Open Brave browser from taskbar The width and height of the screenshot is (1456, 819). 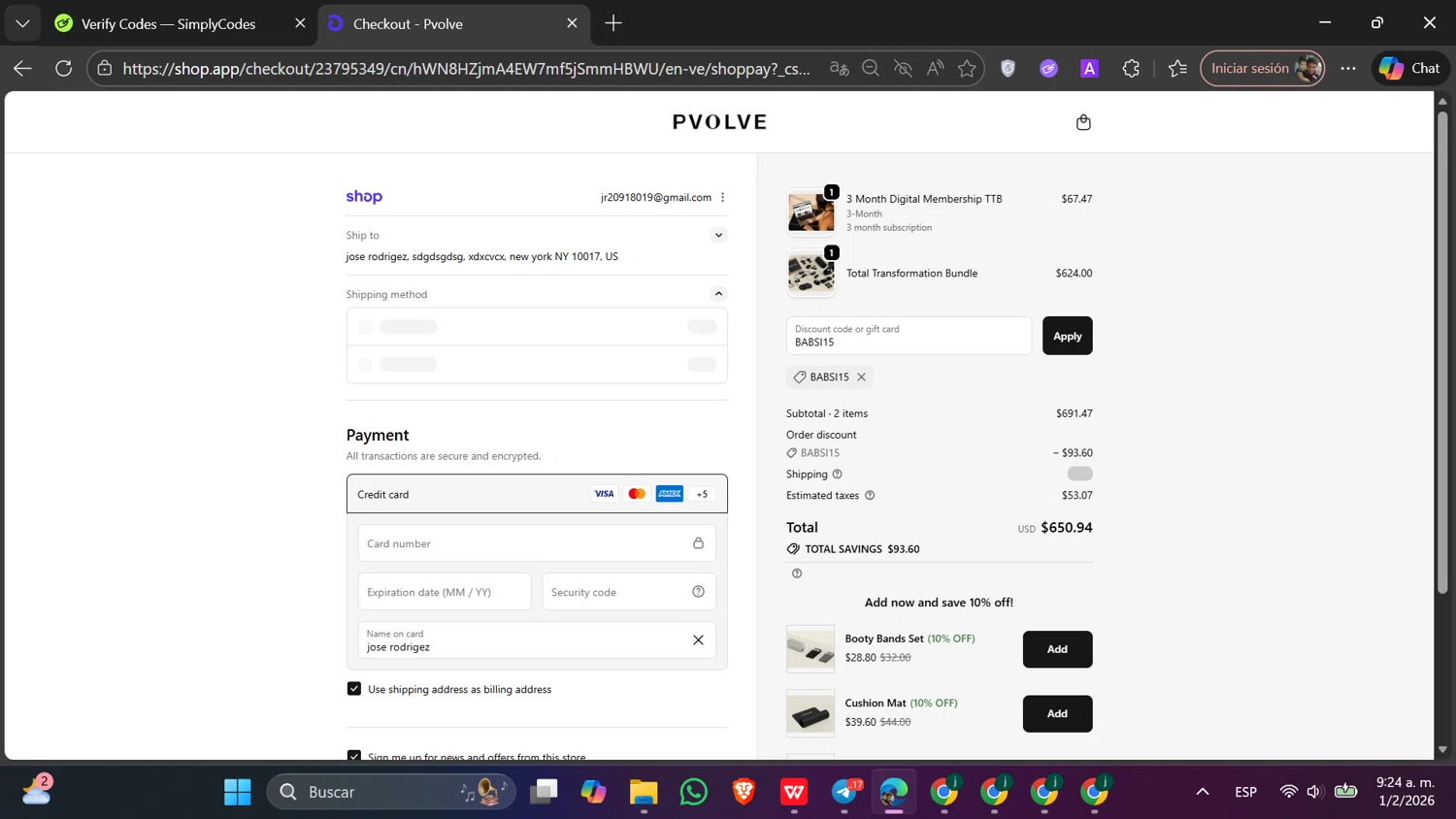[745, 792]
